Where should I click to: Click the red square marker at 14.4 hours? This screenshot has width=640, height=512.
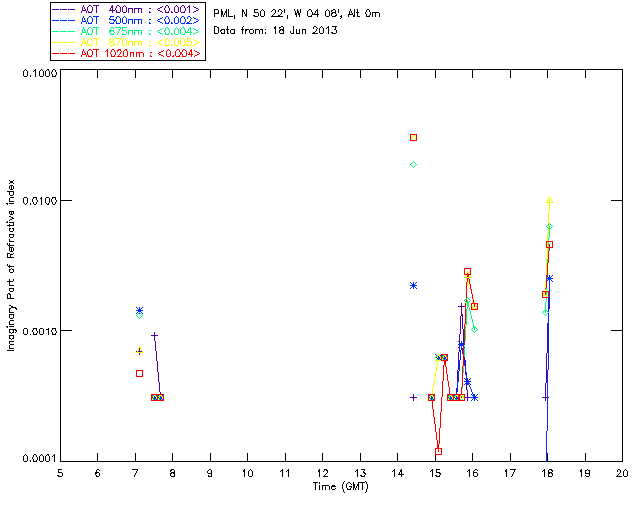pos(413,138)
